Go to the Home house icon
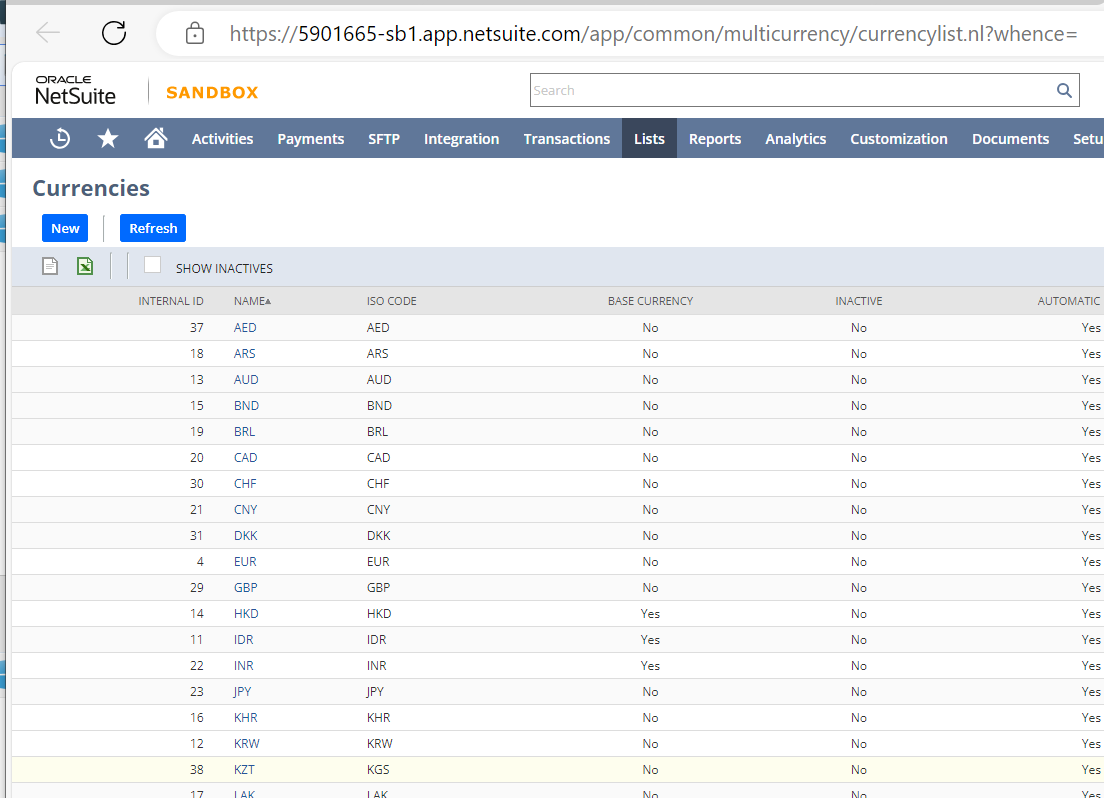Viewport: 1104px width, 798px height. click(x=156, y=138)
